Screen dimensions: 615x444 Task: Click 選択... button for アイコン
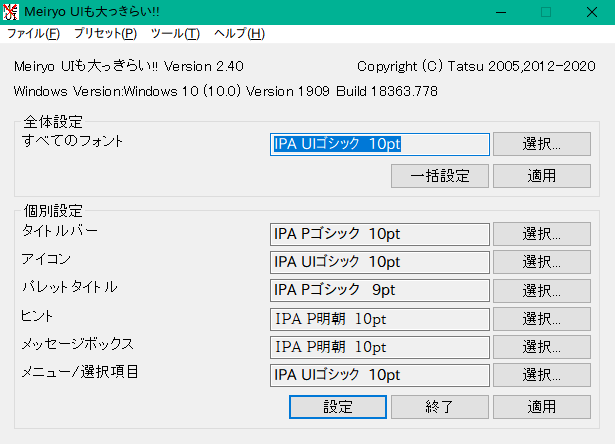click(x=542, y=262)
